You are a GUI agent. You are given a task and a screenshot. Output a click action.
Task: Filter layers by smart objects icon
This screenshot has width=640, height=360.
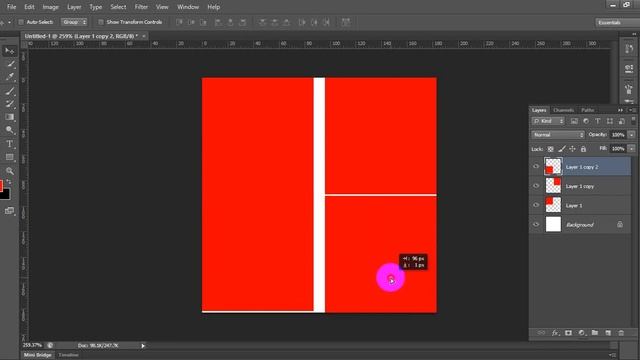[x=621, y=121]
